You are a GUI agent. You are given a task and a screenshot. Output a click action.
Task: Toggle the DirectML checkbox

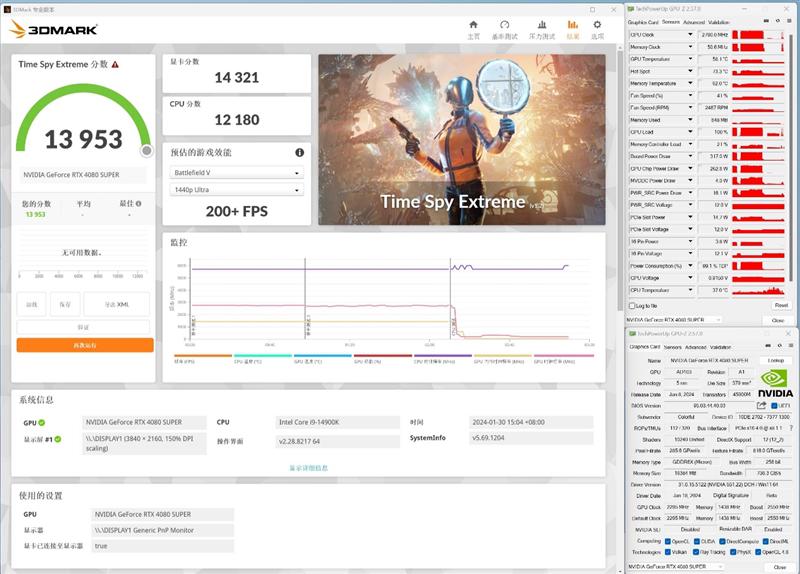coord(766,541)
